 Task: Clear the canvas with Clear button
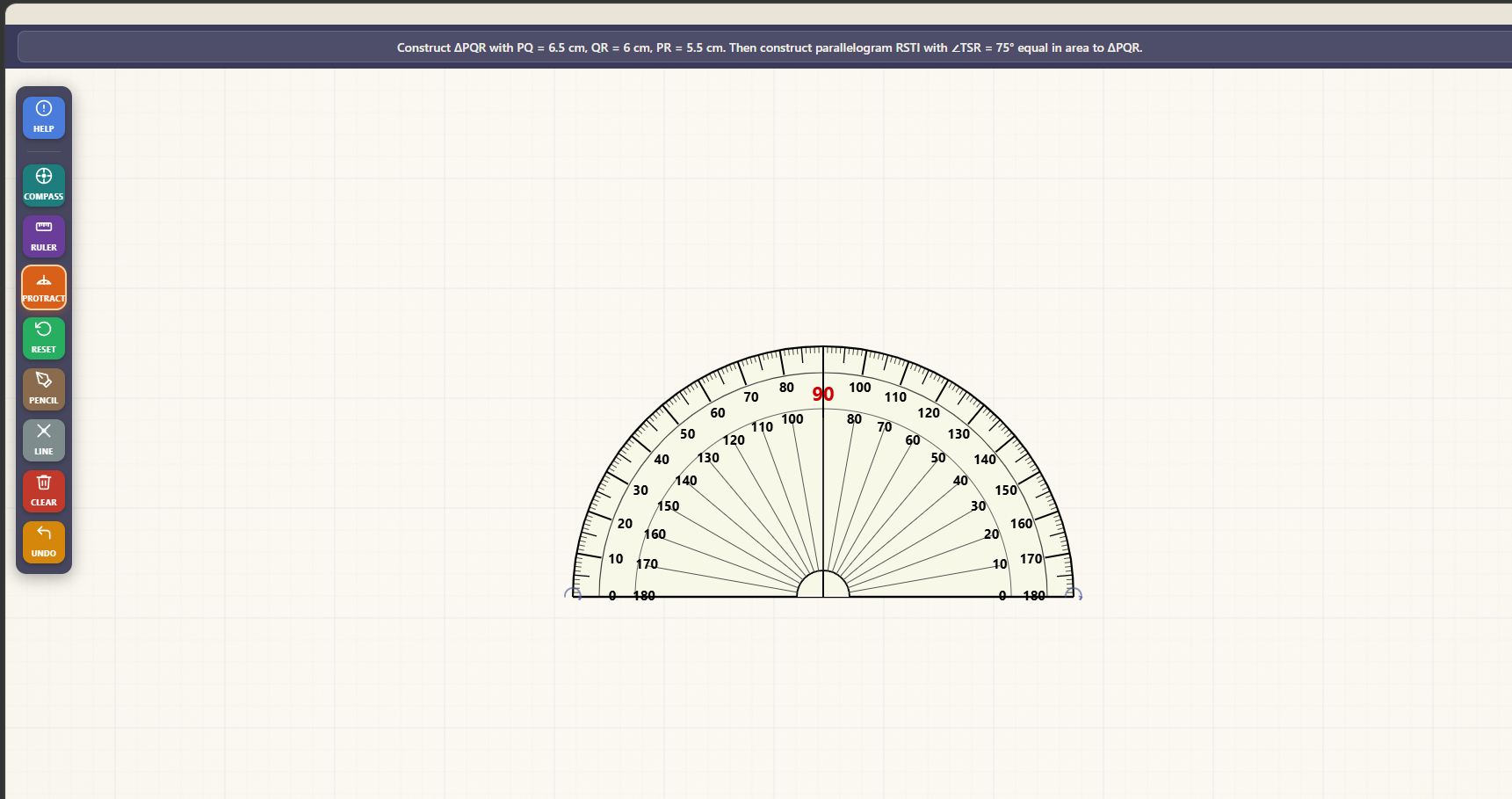click(x=44, y=490)
